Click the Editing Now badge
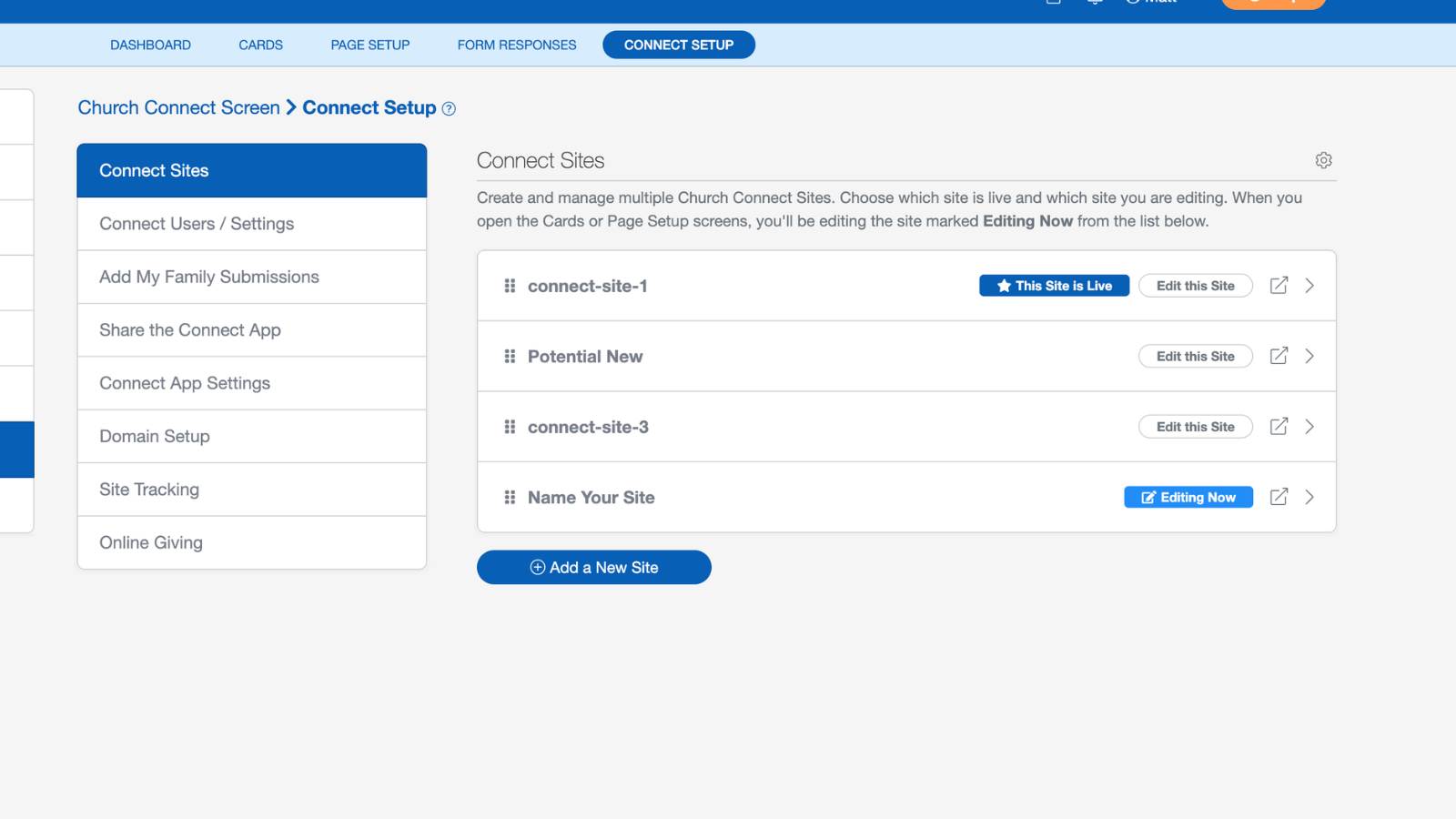This screenshot has height=819, width=1456. pos(1188,497)
